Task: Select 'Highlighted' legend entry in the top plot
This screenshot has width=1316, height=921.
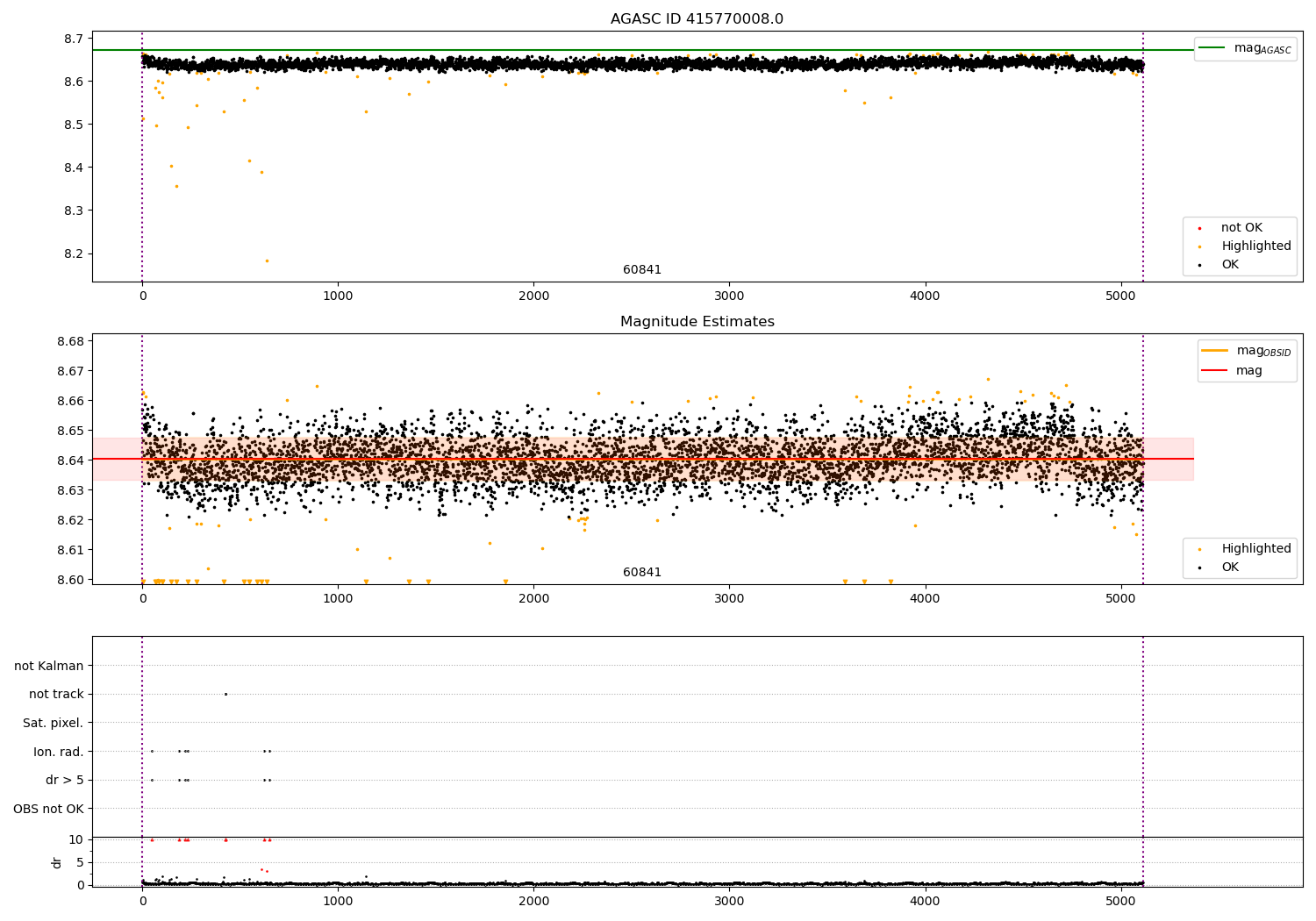Action: point(1256,246)
